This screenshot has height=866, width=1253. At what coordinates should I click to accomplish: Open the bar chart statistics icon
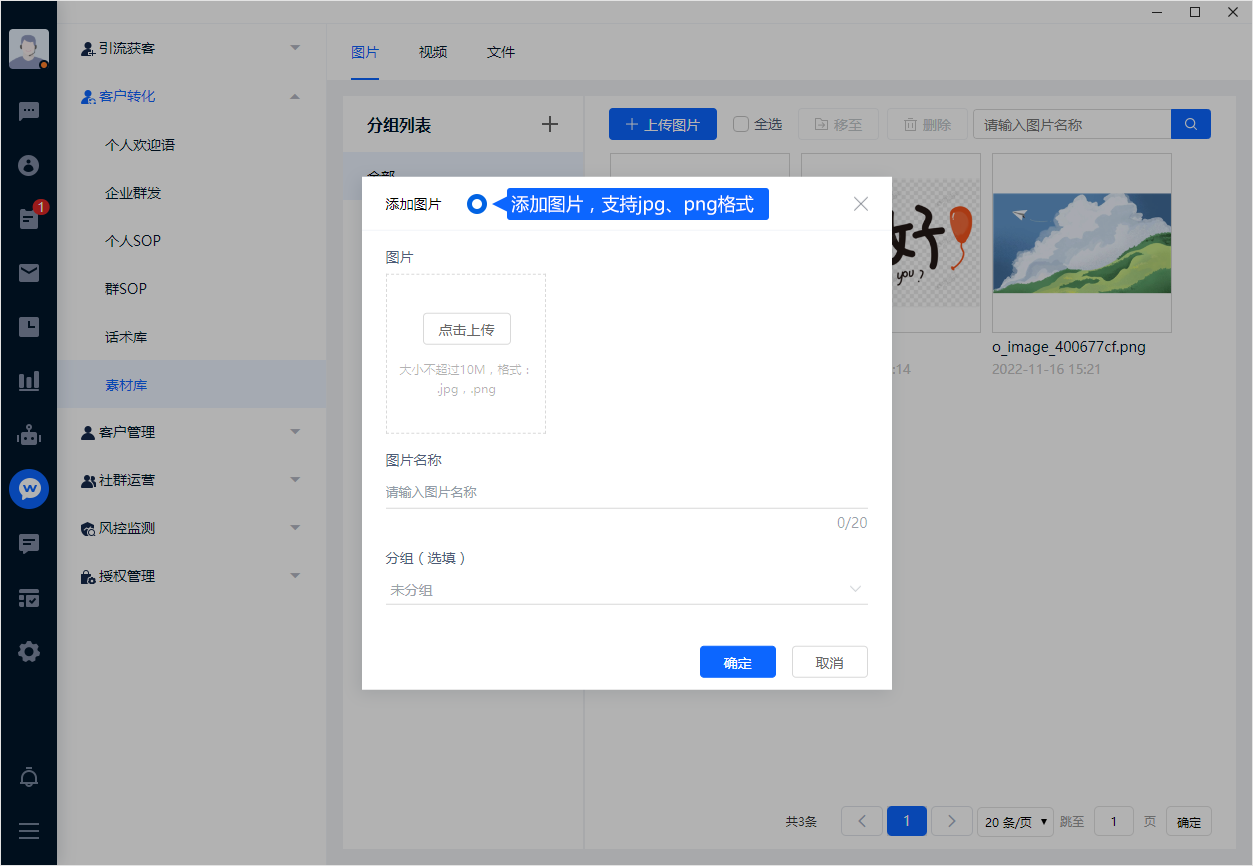click(x=29, y=381)
